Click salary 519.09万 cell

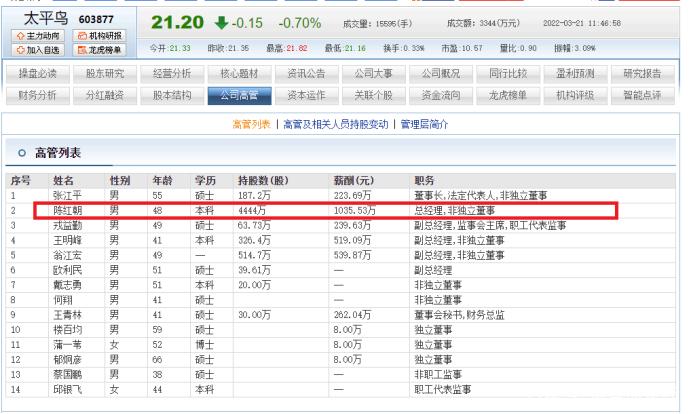(x=353, y=240)
